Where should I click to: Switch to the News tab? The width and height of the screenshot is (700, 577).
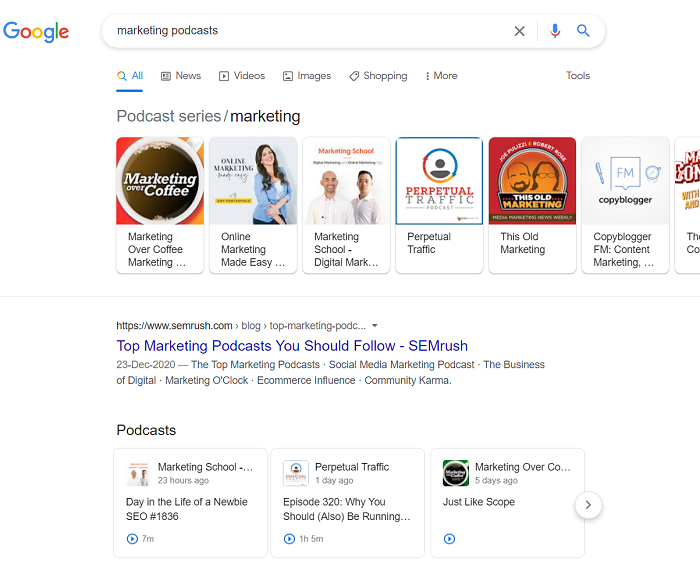click(x=181, y=76)
